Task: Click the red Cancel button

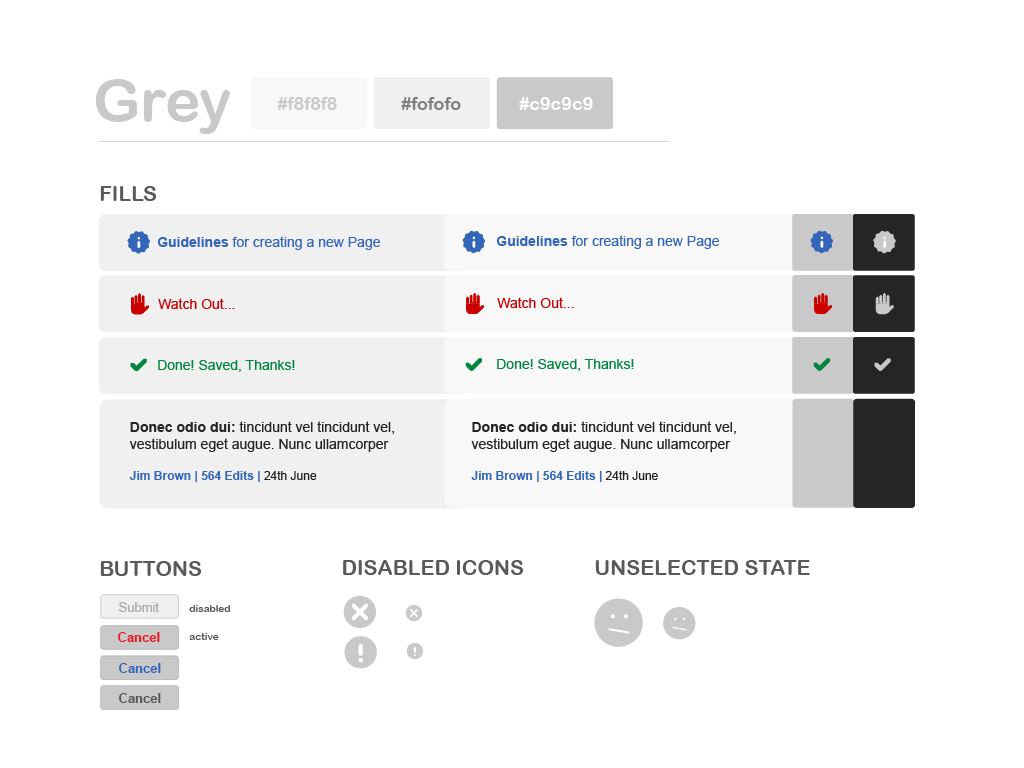Action: (139, 637)
